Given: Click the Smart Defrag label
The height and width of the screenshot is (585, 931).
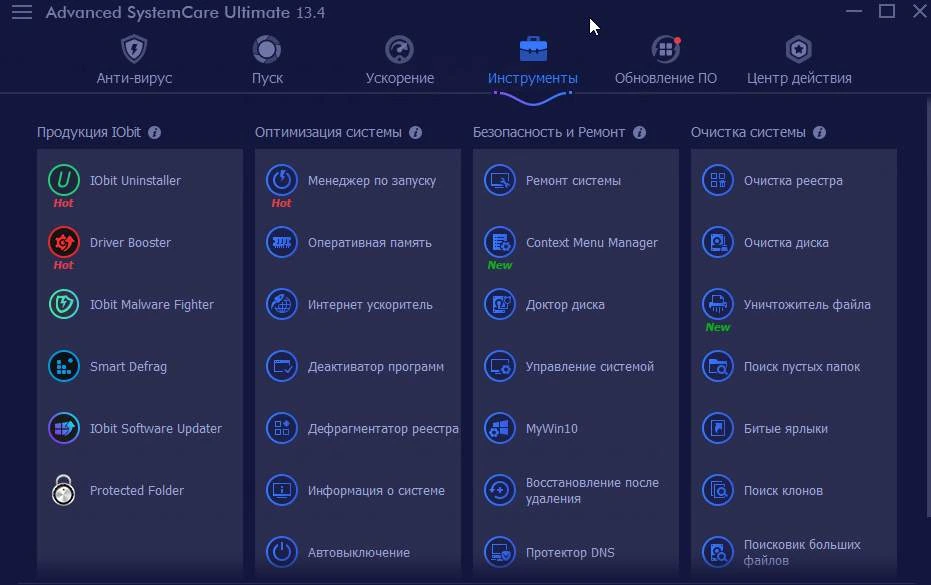Looking at the screenshot, I should click(x=128, y=366).
